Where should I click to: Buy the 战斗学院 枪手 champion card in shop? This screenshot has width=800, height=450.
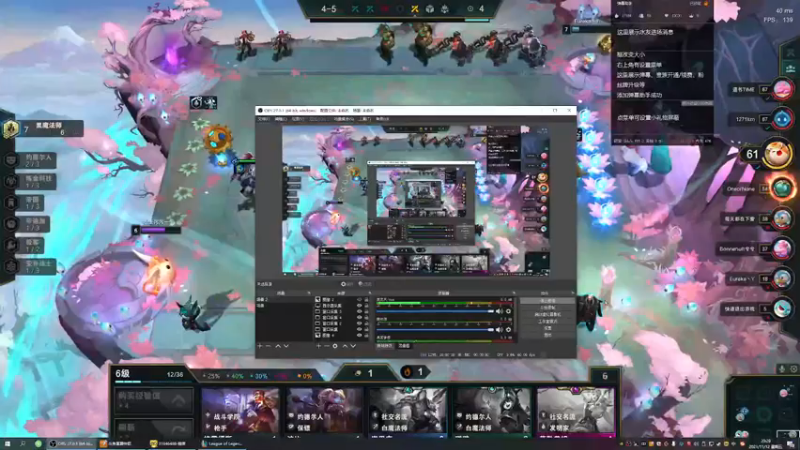coord(240,412)
